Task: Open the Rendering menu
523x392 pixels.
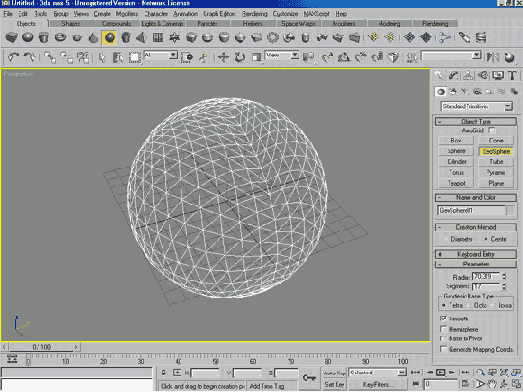Action: tap(254, 14)
